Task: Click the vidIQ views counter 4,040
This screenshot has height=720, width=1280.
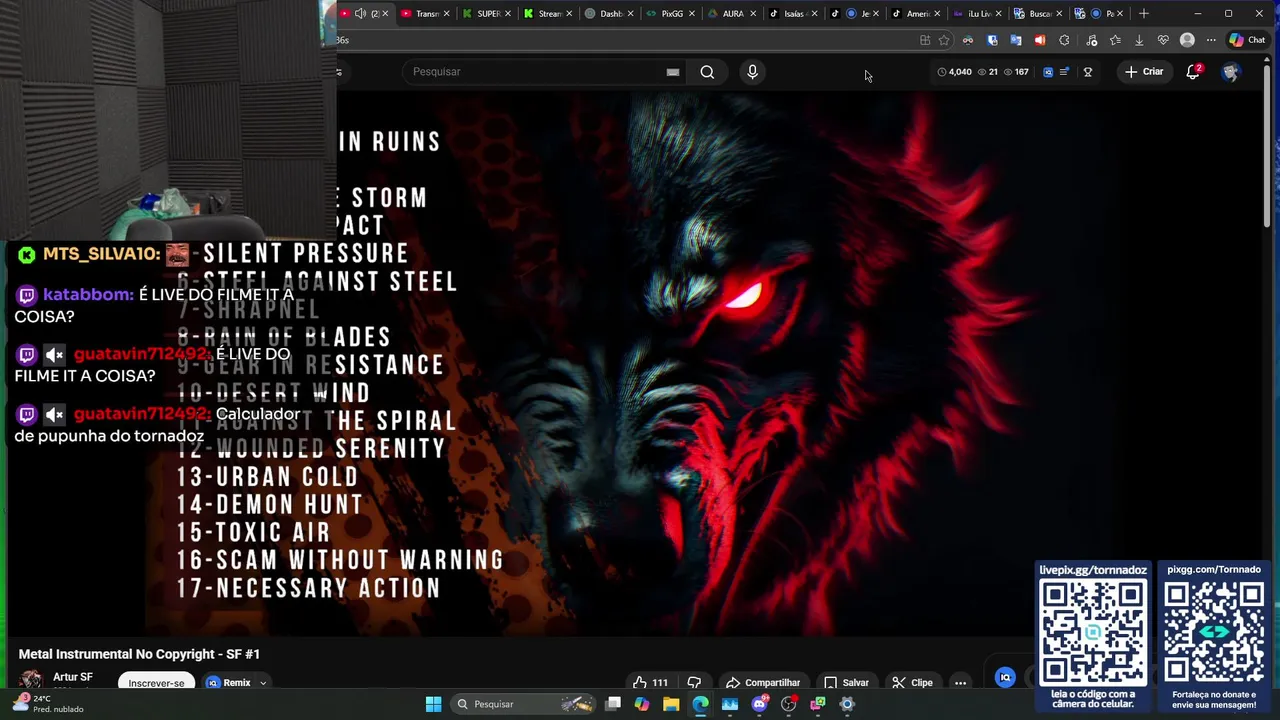Action: point(955,72)
